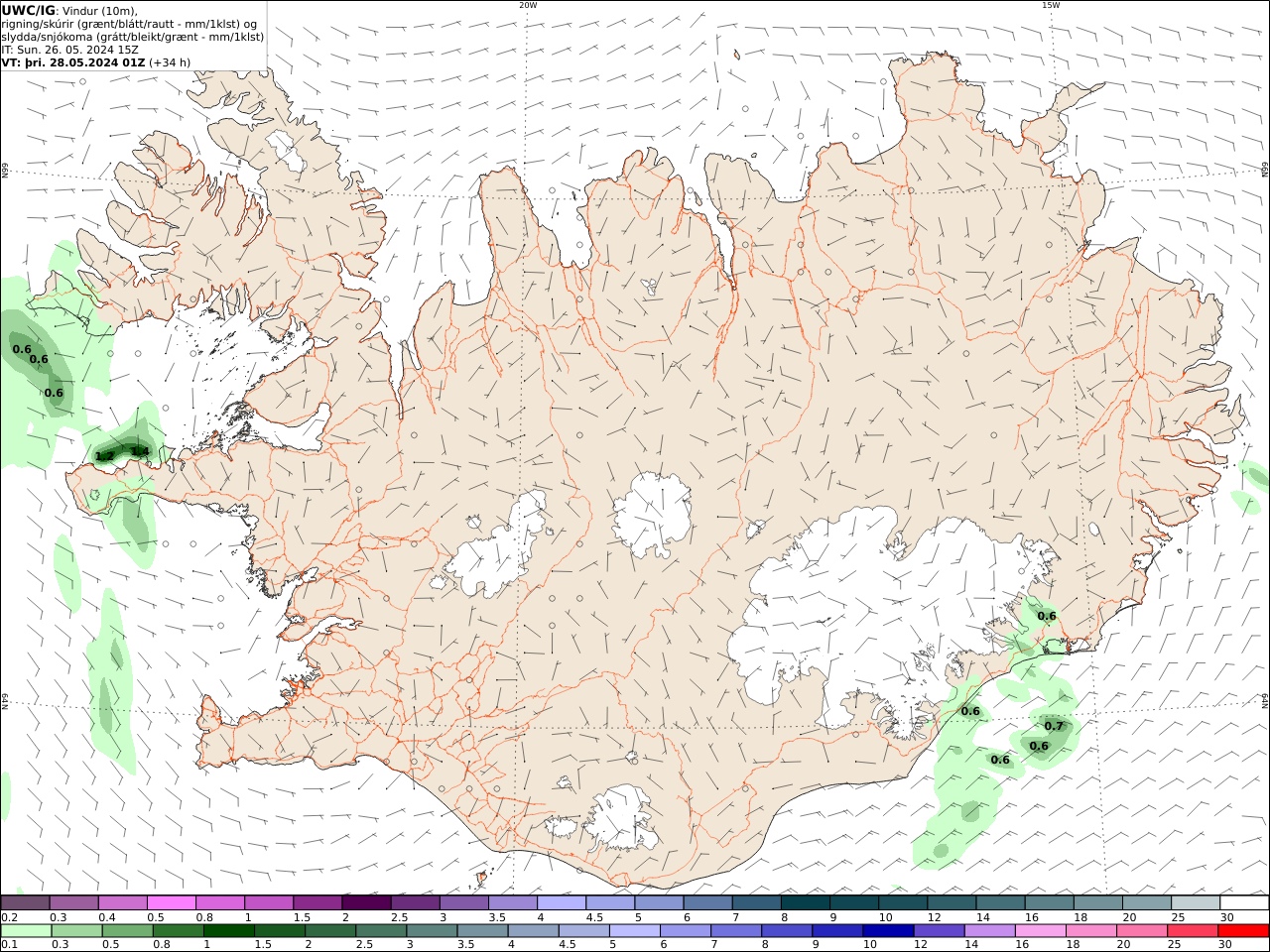Screen dimensions: 1270x952
Task: Click the light lavender swatch labeled 4, top row
Action: tap(561, 902)
